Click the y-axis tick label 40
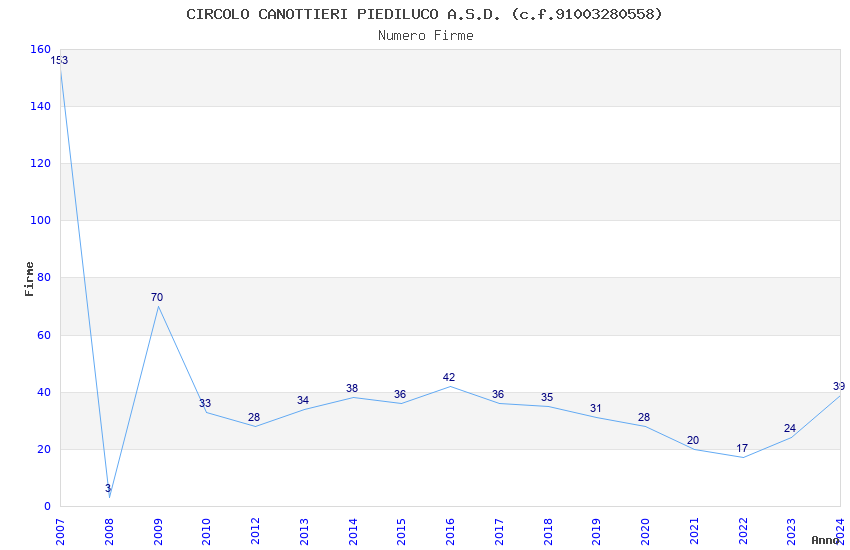Image resolution: width=850 pixels, height=550 pixels. 44,392
